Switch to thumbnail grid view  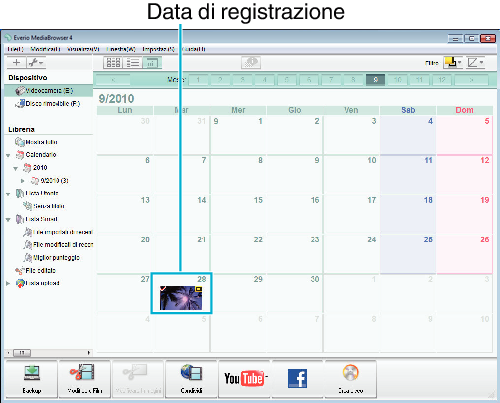pos(113,63)
